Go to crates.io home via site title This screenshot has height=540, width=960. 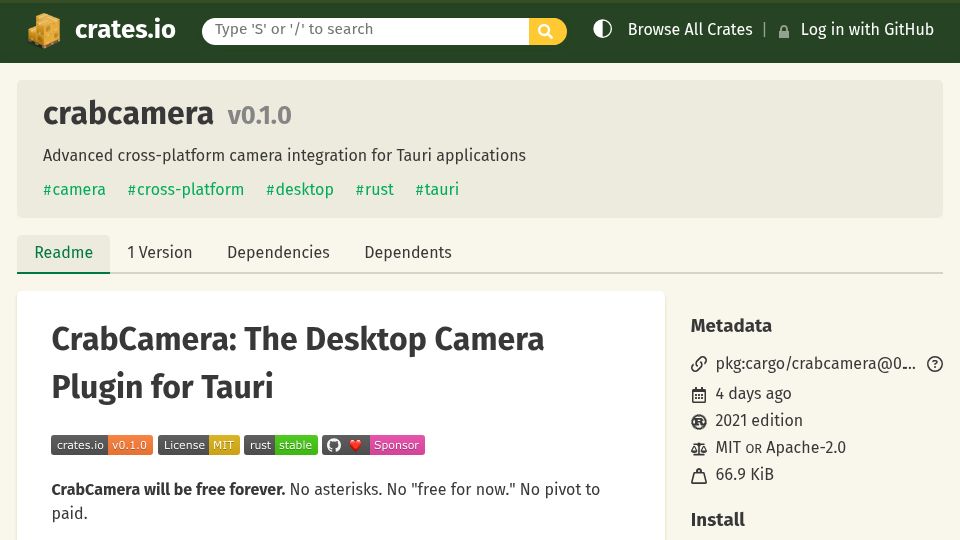(x=125, y=29)
